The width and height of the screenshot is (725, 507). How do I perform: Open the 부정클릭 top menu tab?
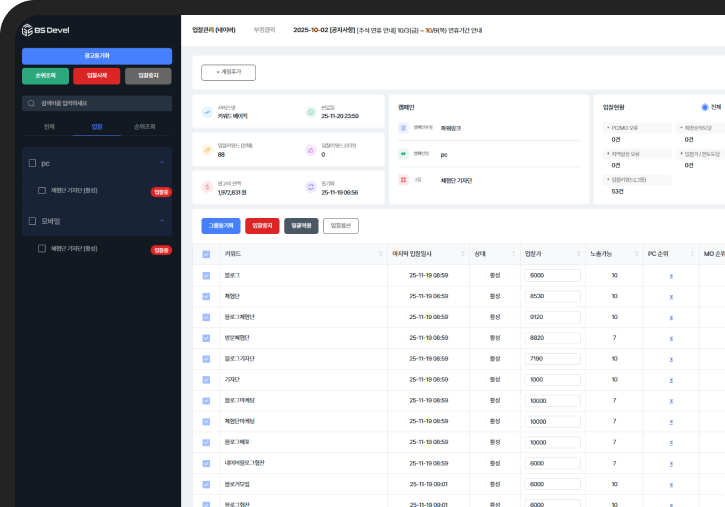[266, 30]
